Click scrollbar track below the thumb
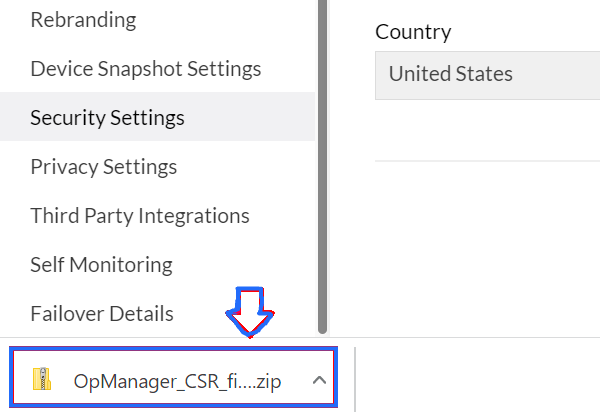Image resolution: width=600 pixels, height=412 pixels. coord(322,335)
